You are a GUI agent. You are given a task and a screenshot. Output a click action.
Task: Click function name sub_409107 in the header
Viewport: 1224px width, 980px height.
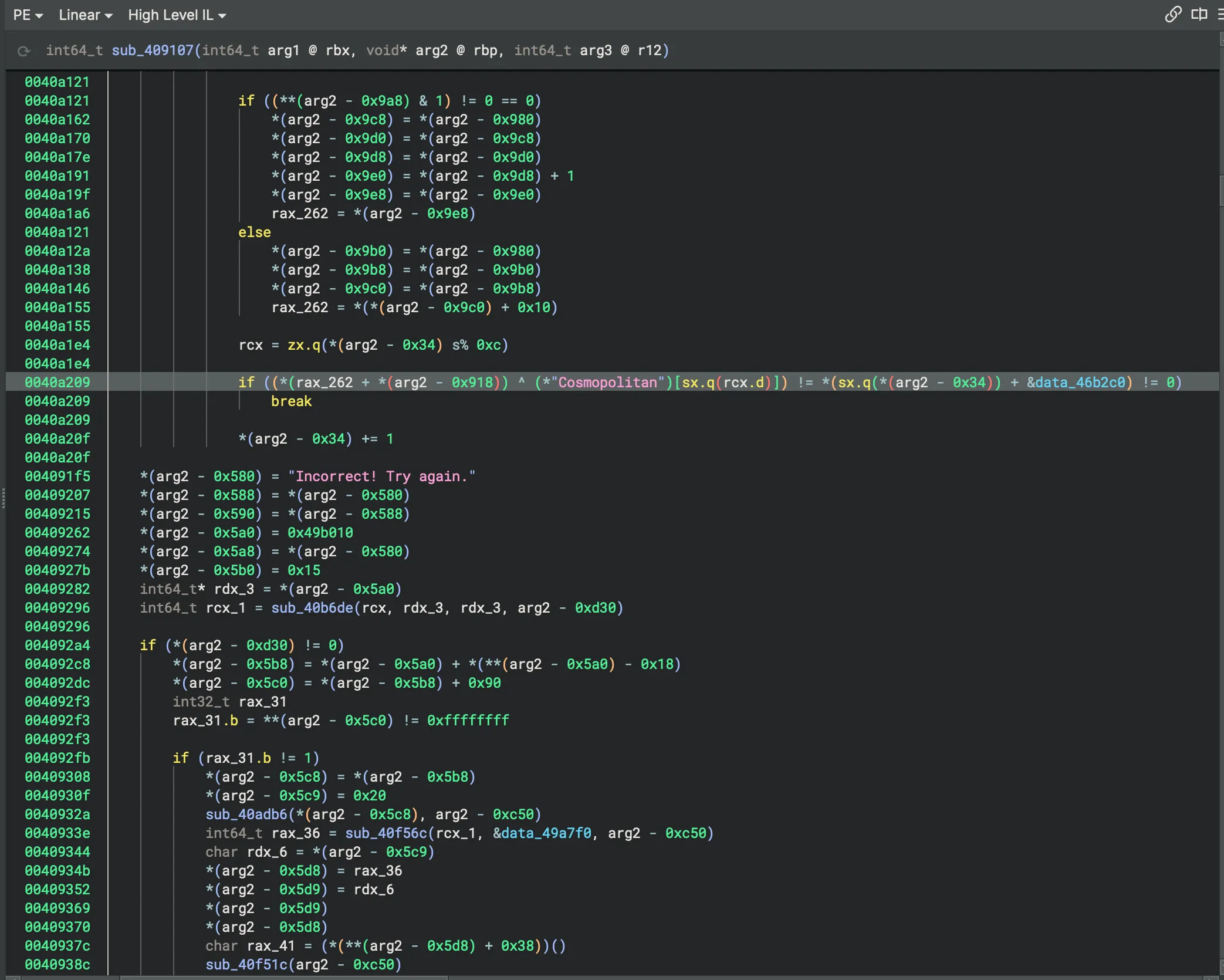pos(153,50)
